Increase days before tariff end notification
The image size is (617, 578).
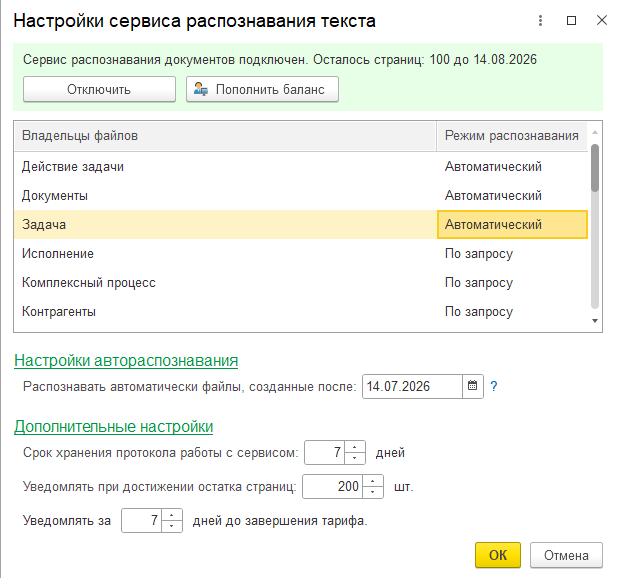pyautogui.click(x=172, y=515)
